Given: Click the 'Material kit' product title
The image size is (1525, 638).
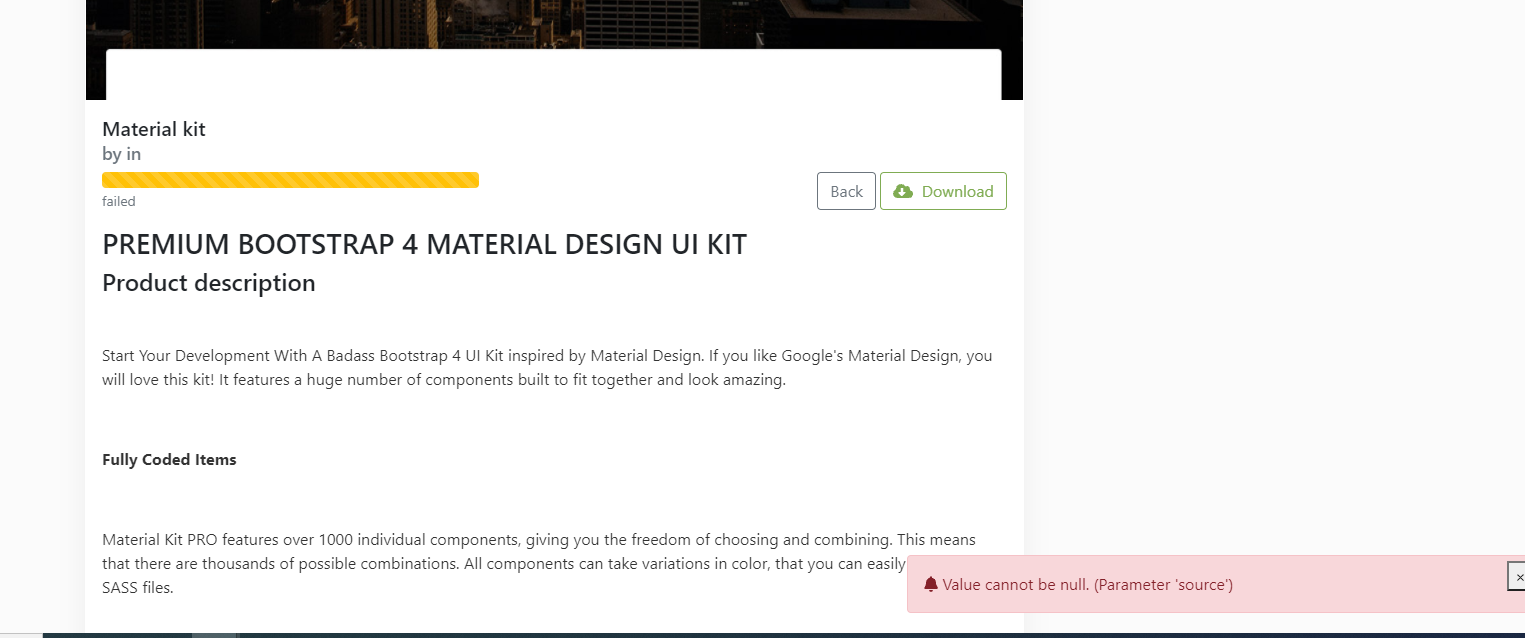Looking at the screenshot, I should pos(153,129).
